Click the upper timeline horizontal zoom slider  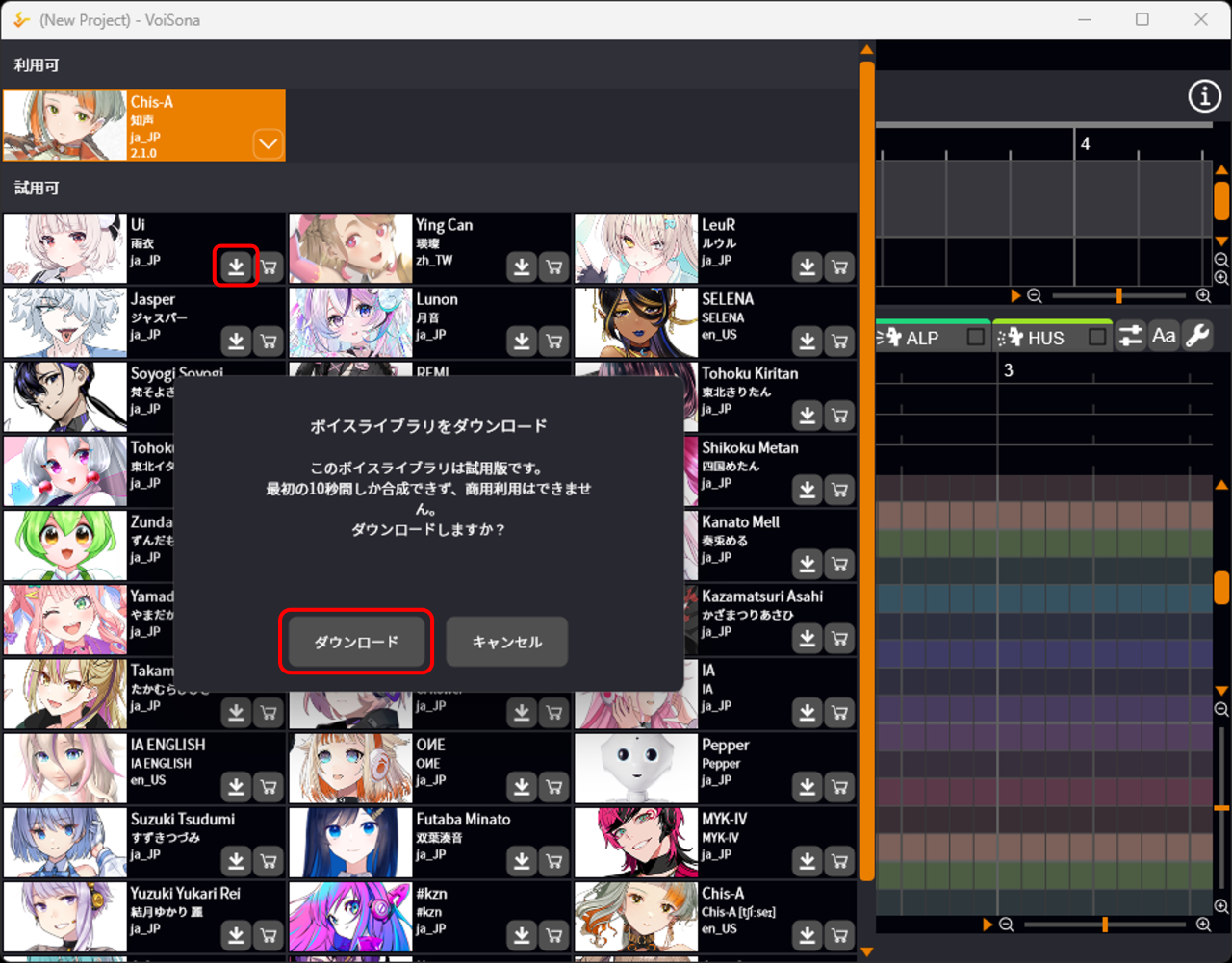coord(1118,296)
